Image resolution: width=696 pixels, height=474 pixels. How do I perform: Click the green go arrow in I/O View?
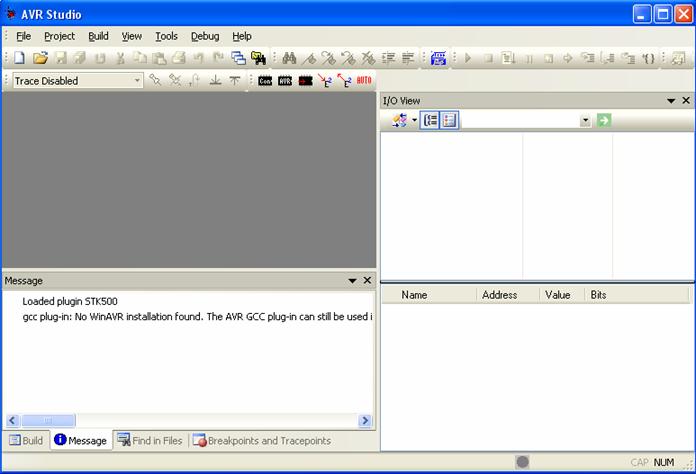(604, 120)
